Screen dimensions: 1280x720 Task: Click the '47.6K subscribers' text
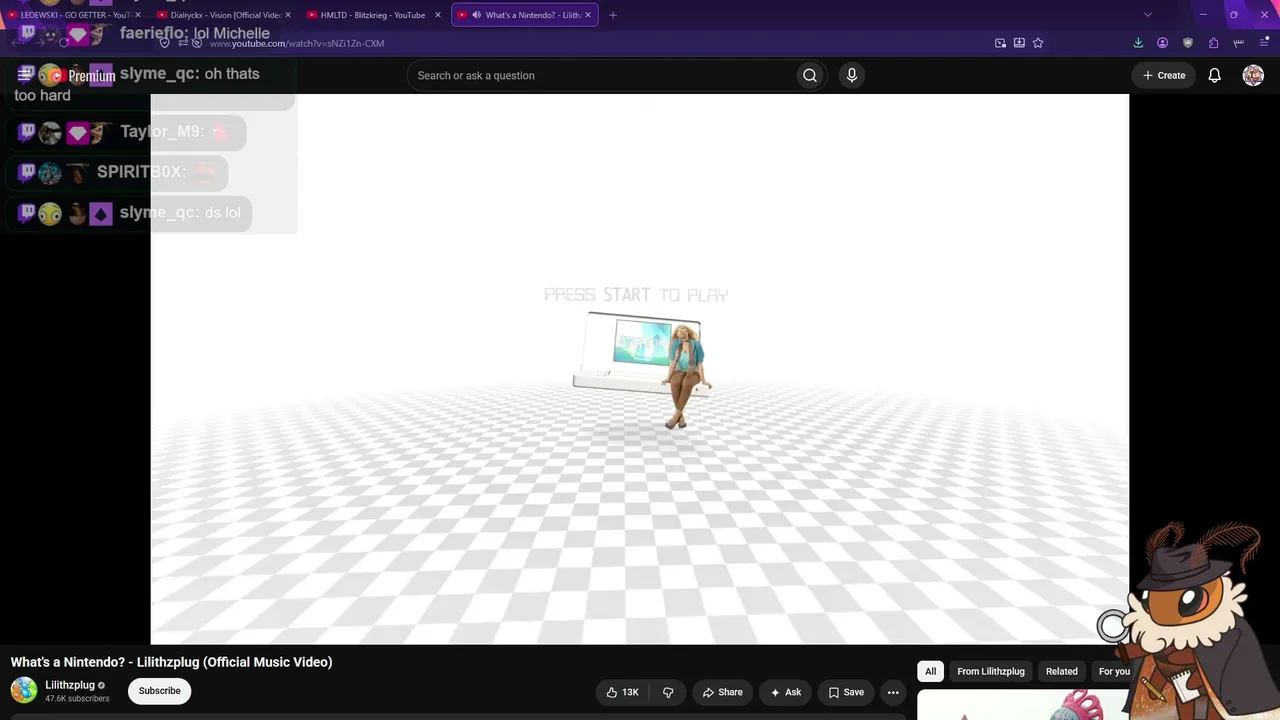[x=77, y=699]
